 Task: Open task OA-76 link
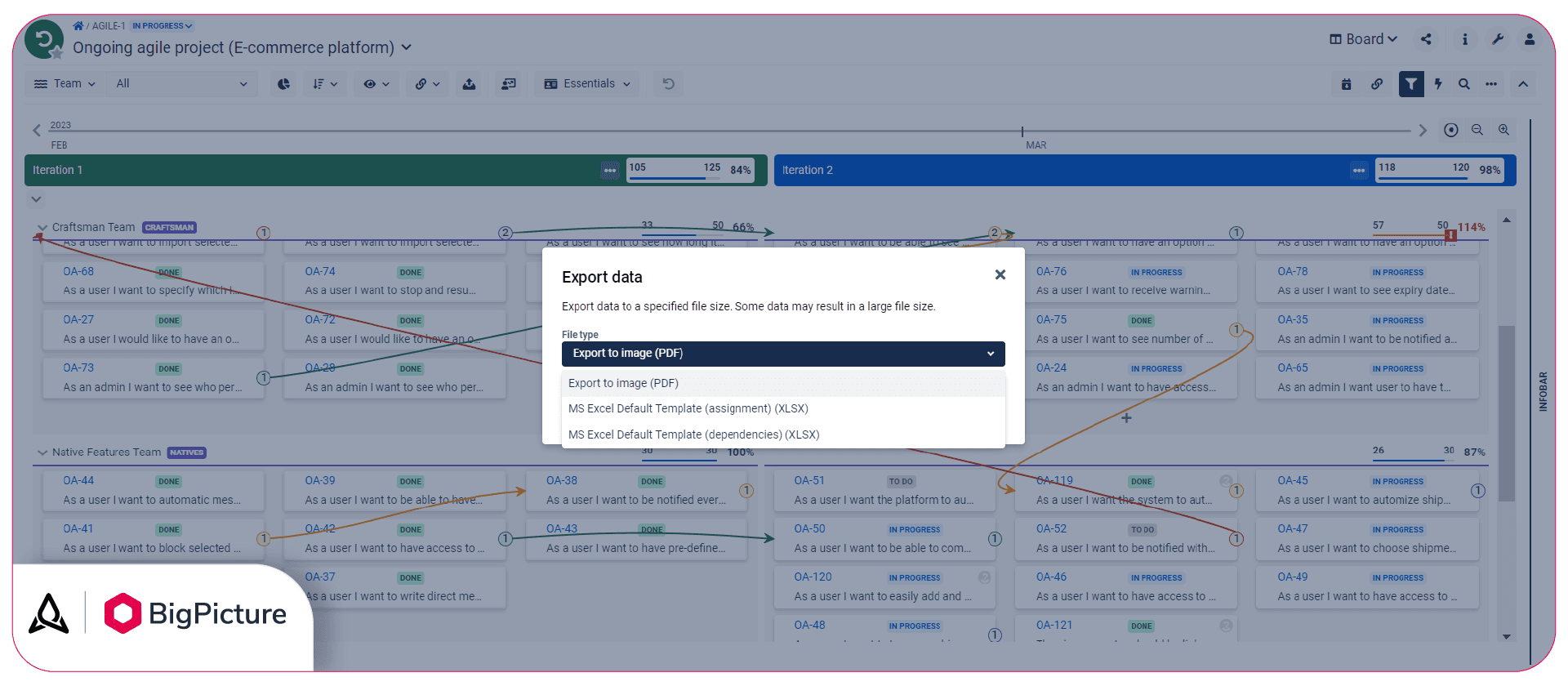tap(1051, 271)
